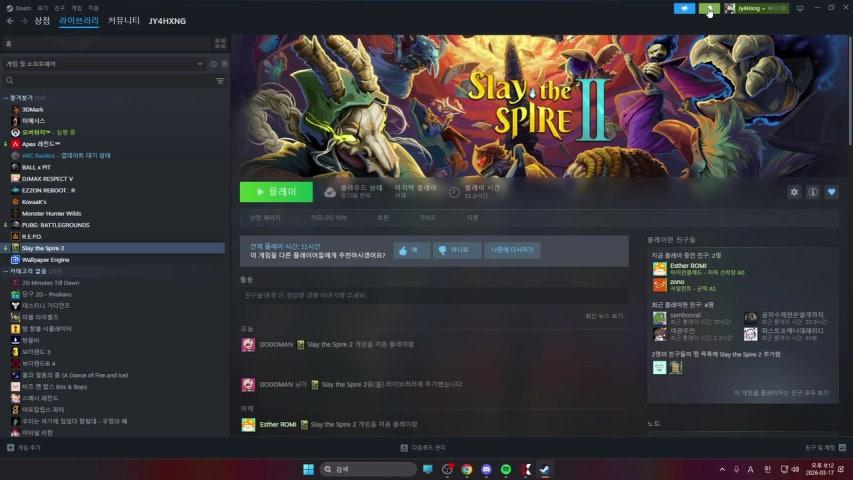Show hidden tray icons chevron
Screen dimensions: 853x480
pyautogui.click(x=722, y=469)
